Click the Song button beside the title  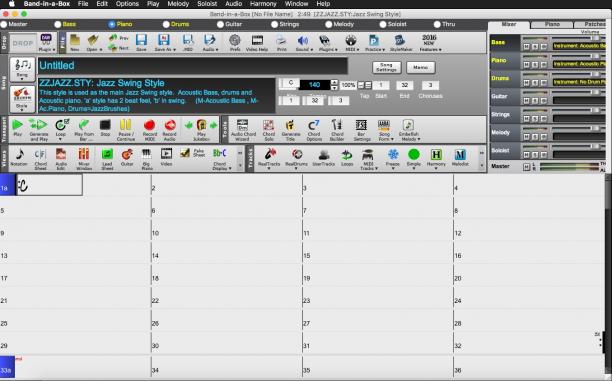(x=22, y=69)
